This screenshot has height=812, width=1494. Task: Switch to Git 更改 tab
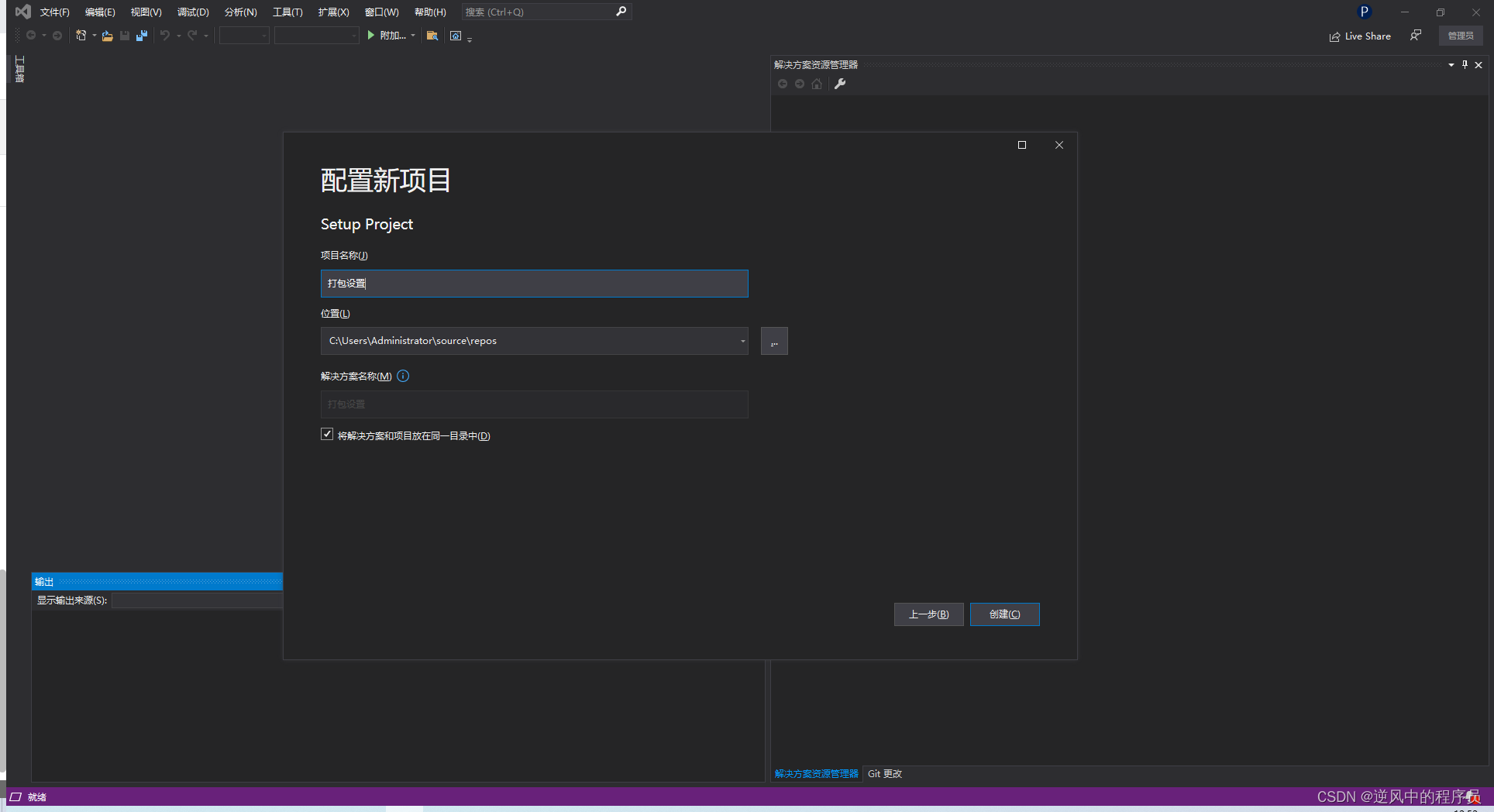tap(885, 774)
